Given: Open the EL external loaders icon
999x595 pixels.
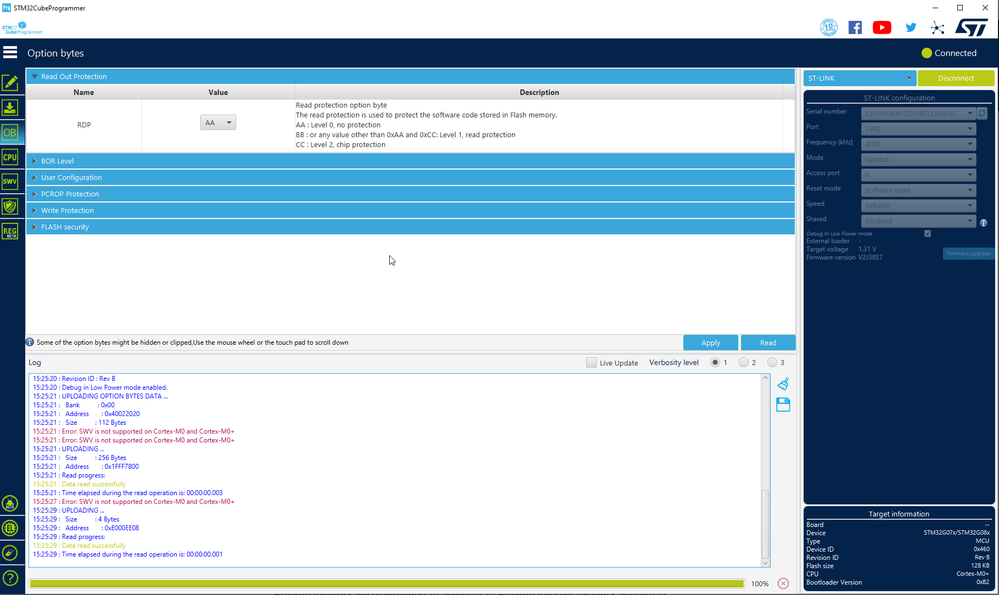Looking at the screenshot, I should coord(10,528).
